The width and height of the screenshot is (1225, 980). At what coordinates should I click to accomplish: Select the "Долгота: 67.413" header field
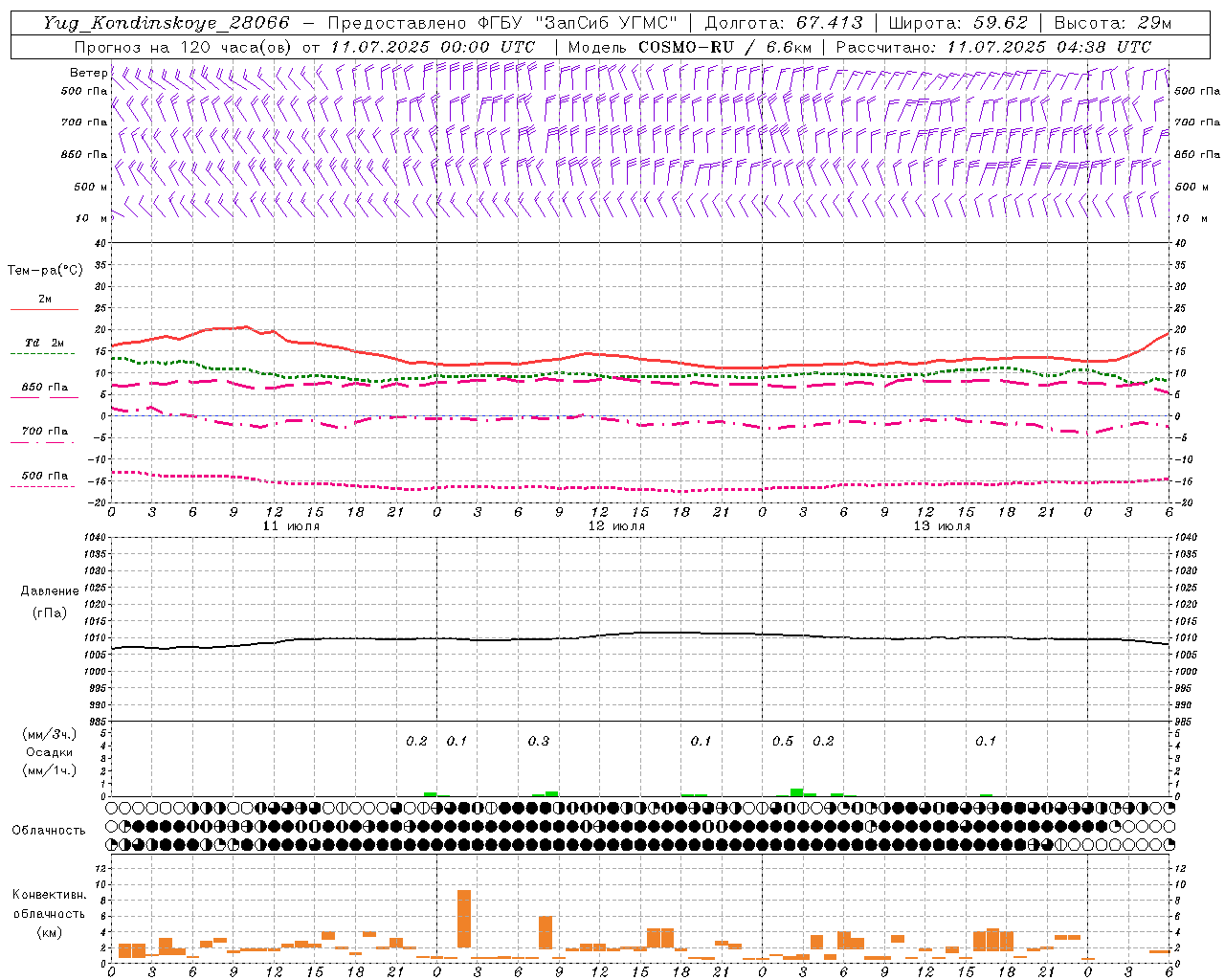(783, 23)
